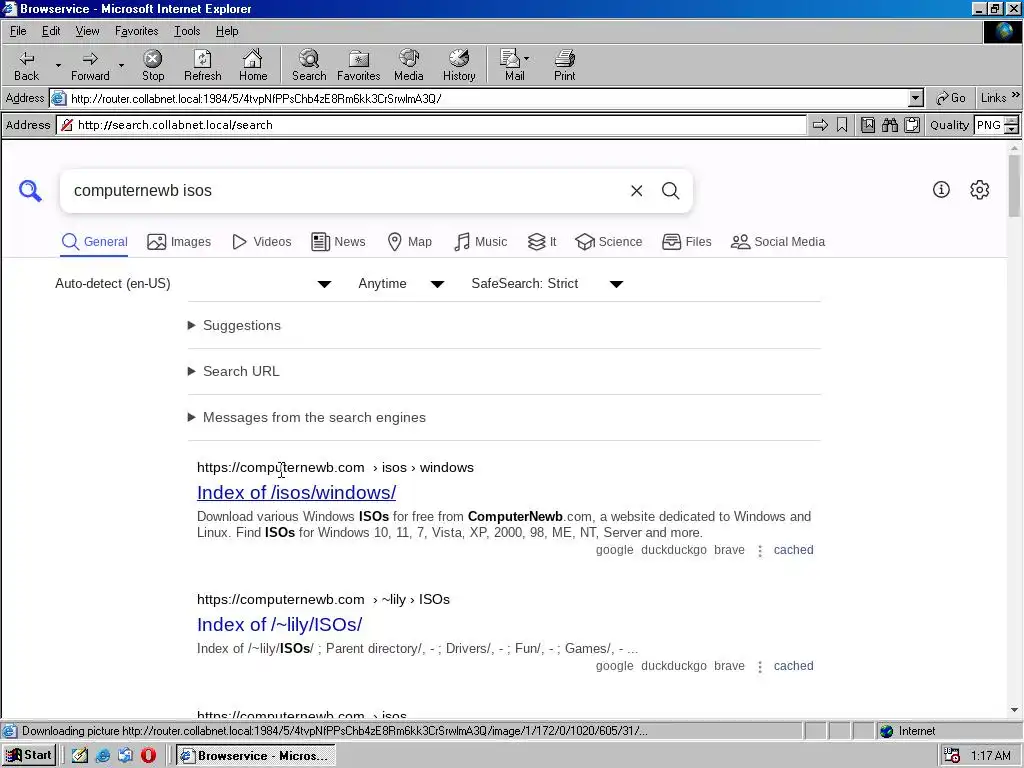
Task: Open the Favorites menu
Action: [136, 31]
